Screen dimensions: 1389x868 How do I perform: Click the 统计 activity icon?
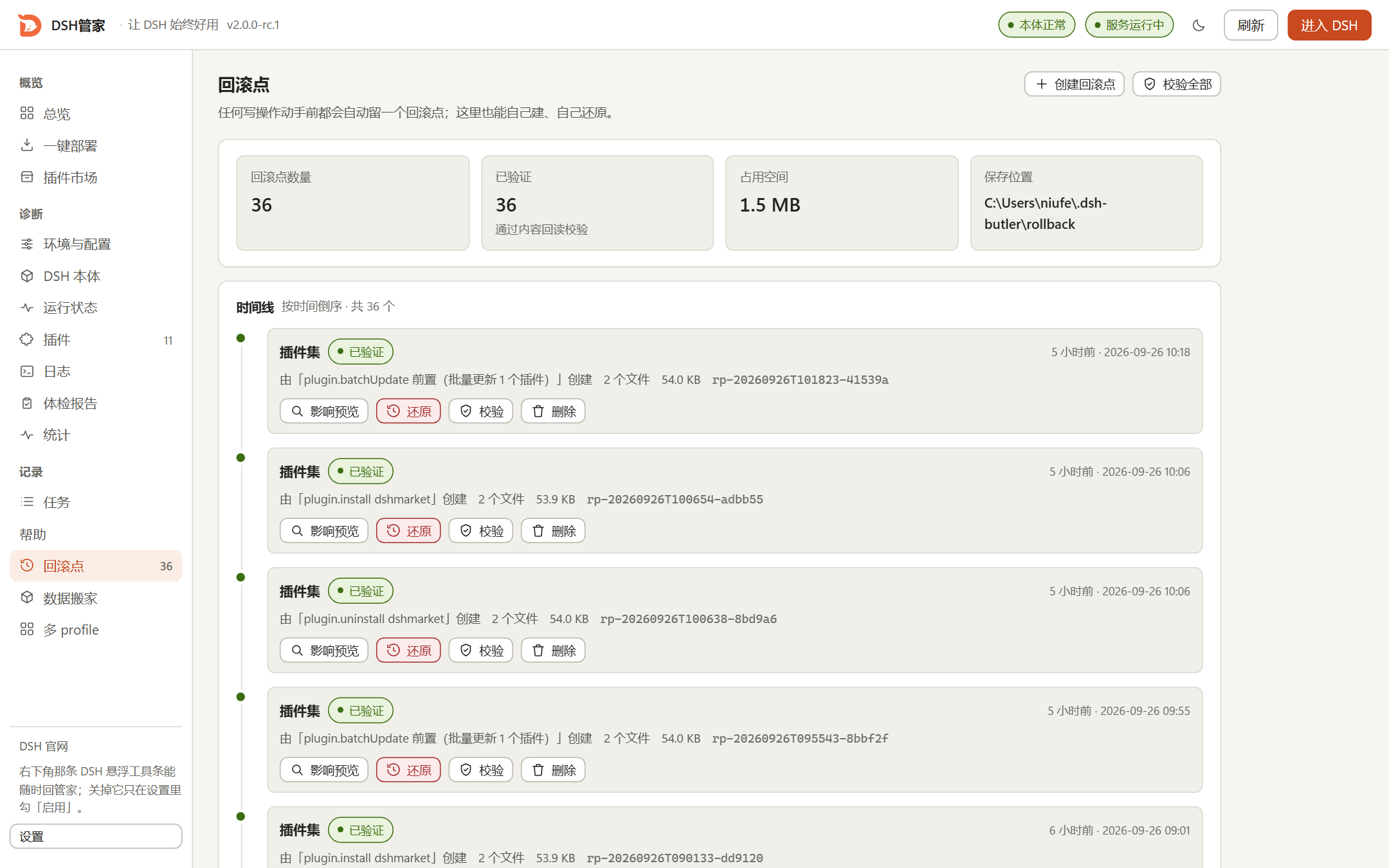coord(27,435)
